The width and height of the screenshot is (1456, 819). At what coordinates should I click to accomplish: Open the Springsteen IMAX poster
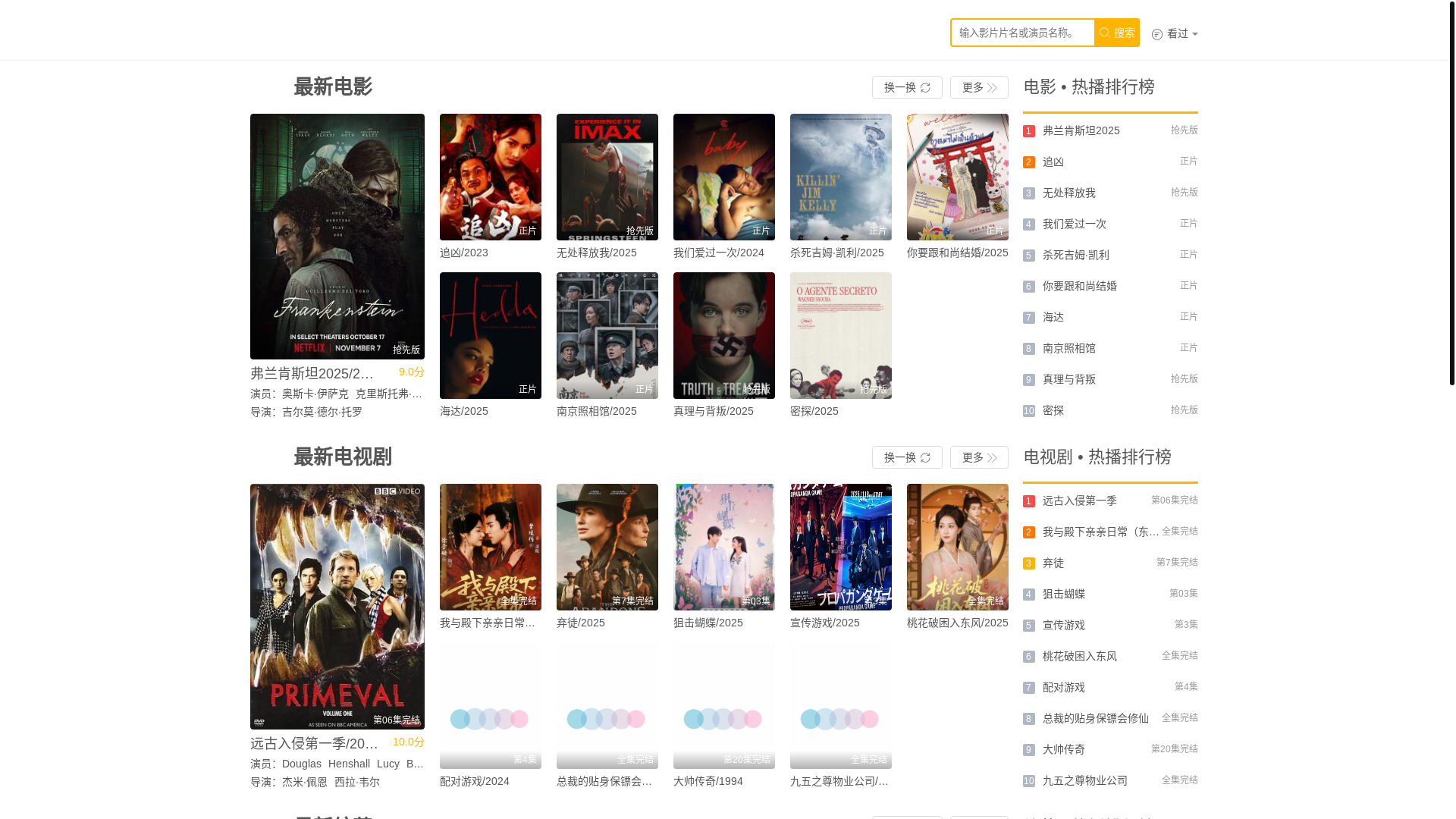point(607,177)
